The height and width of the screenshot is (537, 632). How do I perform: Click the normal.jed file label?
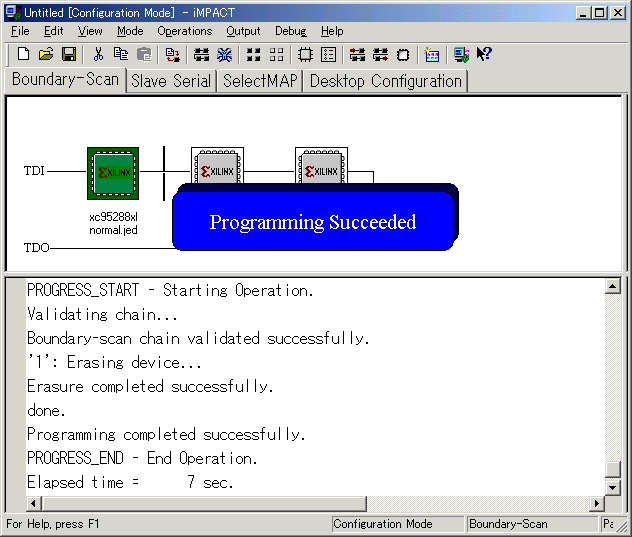113,230
